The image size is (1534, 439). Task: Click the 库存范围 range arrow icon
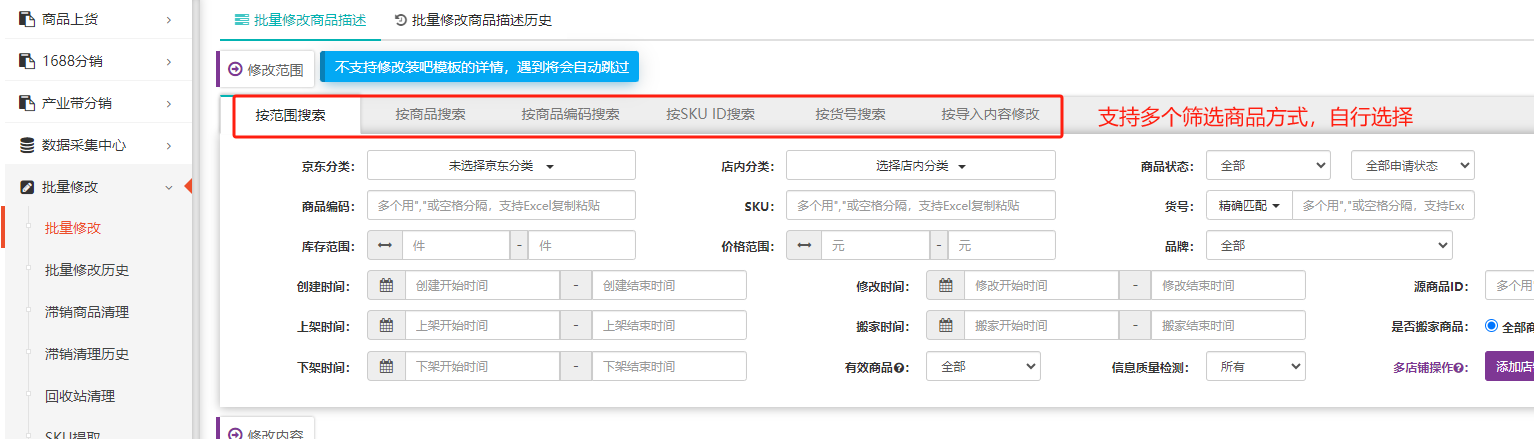(385, 246)
